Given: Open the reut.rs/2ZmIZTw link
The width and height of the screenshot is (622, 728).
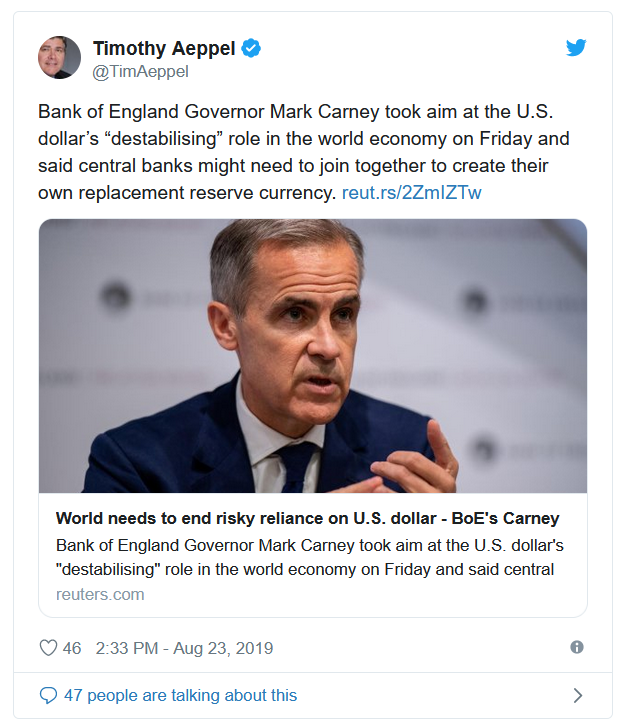Looking at the screenshot, I should [412, 193].
